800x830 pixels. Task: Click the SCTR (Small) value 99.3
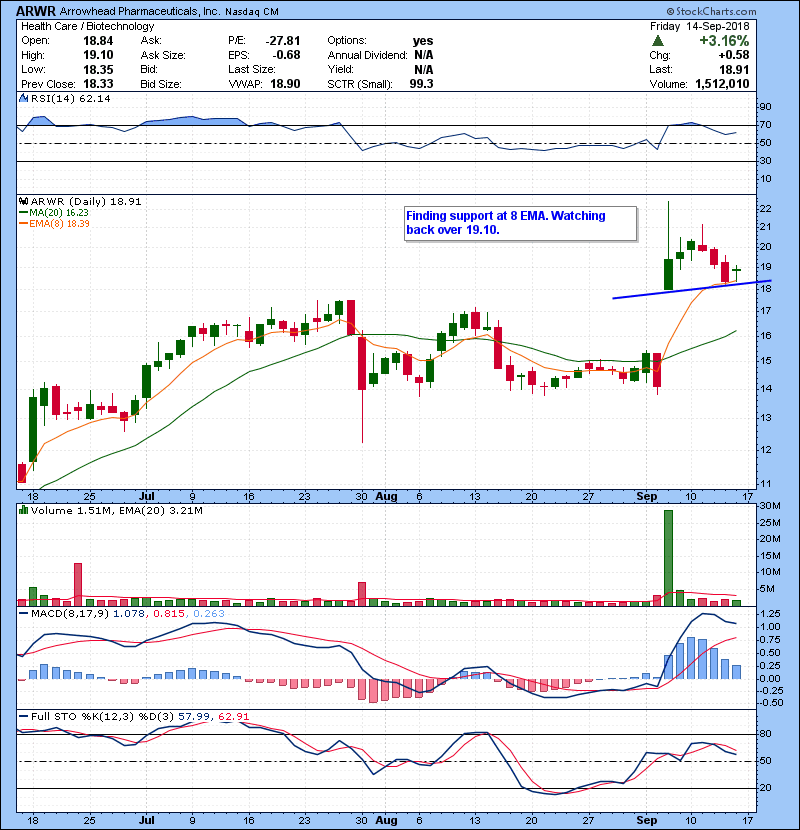tap(421, 84)
